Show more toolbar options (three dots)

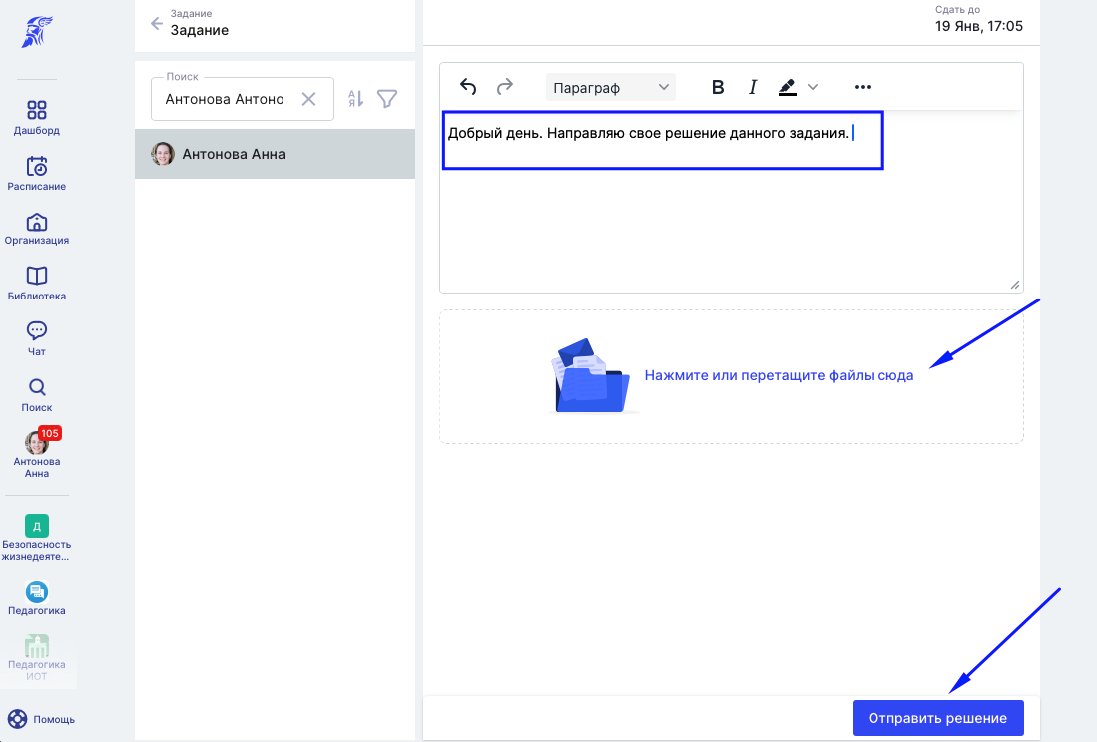click(x=863, y=87)
